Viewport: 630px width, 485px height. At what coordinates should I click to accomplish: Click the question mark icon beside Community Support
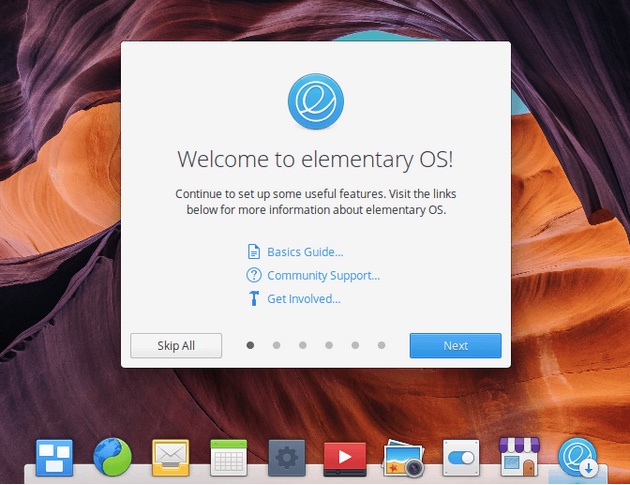254,275
